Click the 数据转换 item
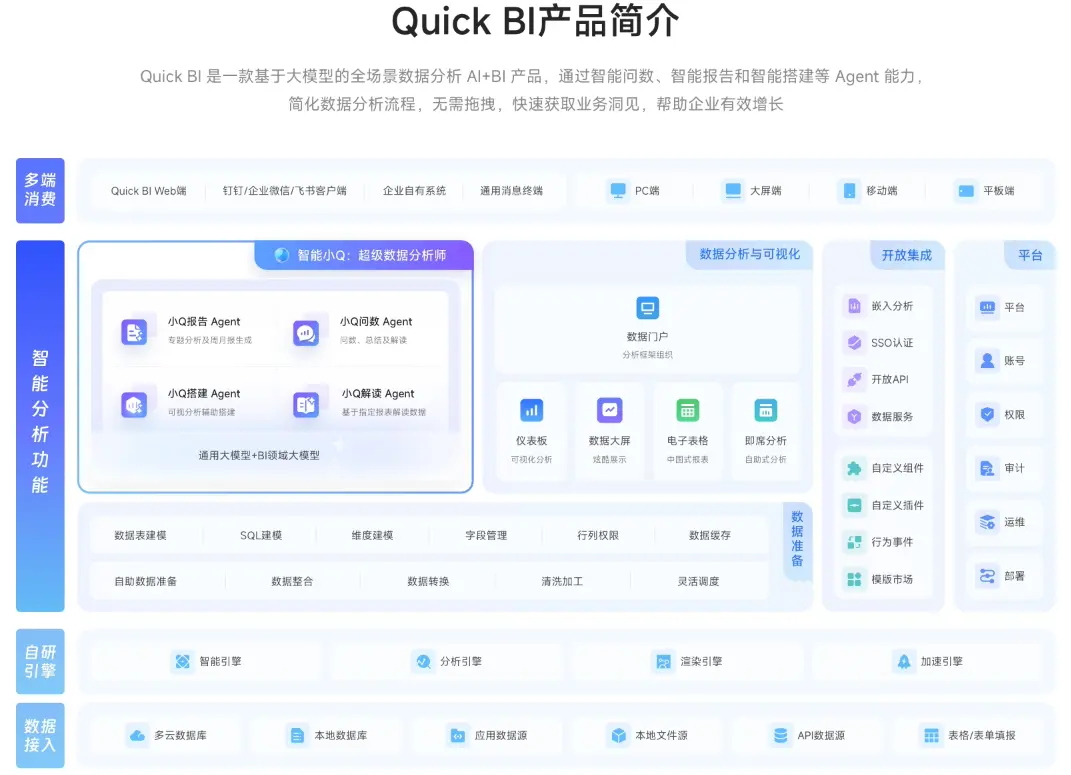Viewport: 1071px width, 775px height. pyautogui.click(x=428, y=581)
